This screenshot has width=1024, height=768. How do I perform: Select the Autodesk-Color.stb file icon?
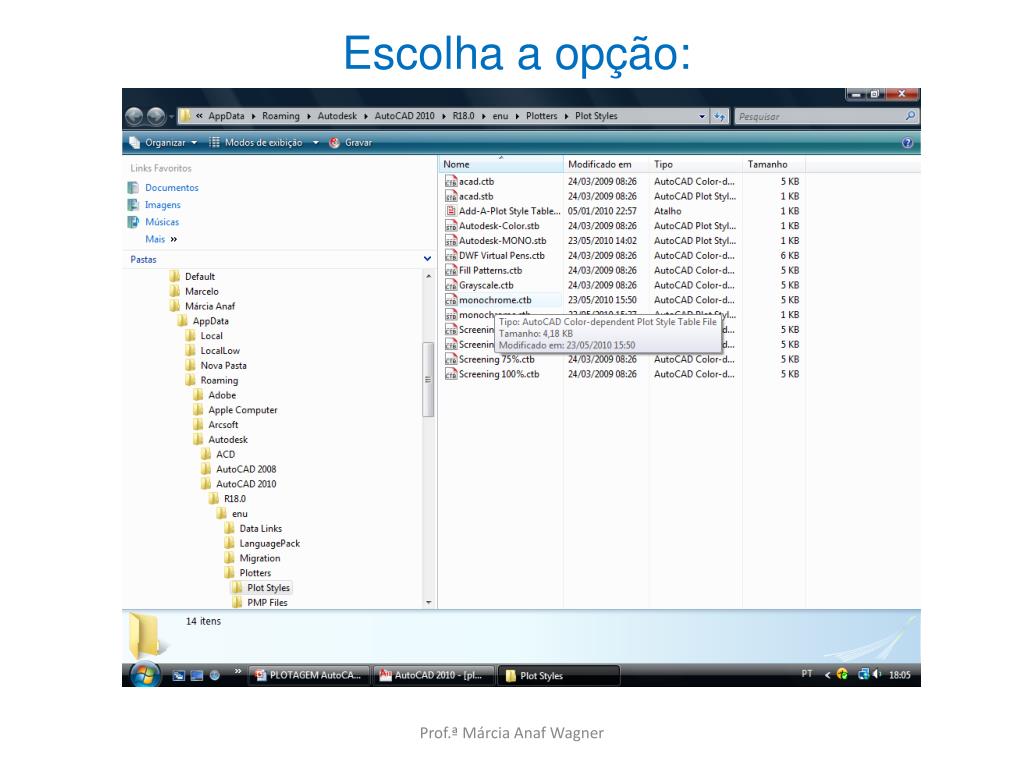(x=451, y=226)
